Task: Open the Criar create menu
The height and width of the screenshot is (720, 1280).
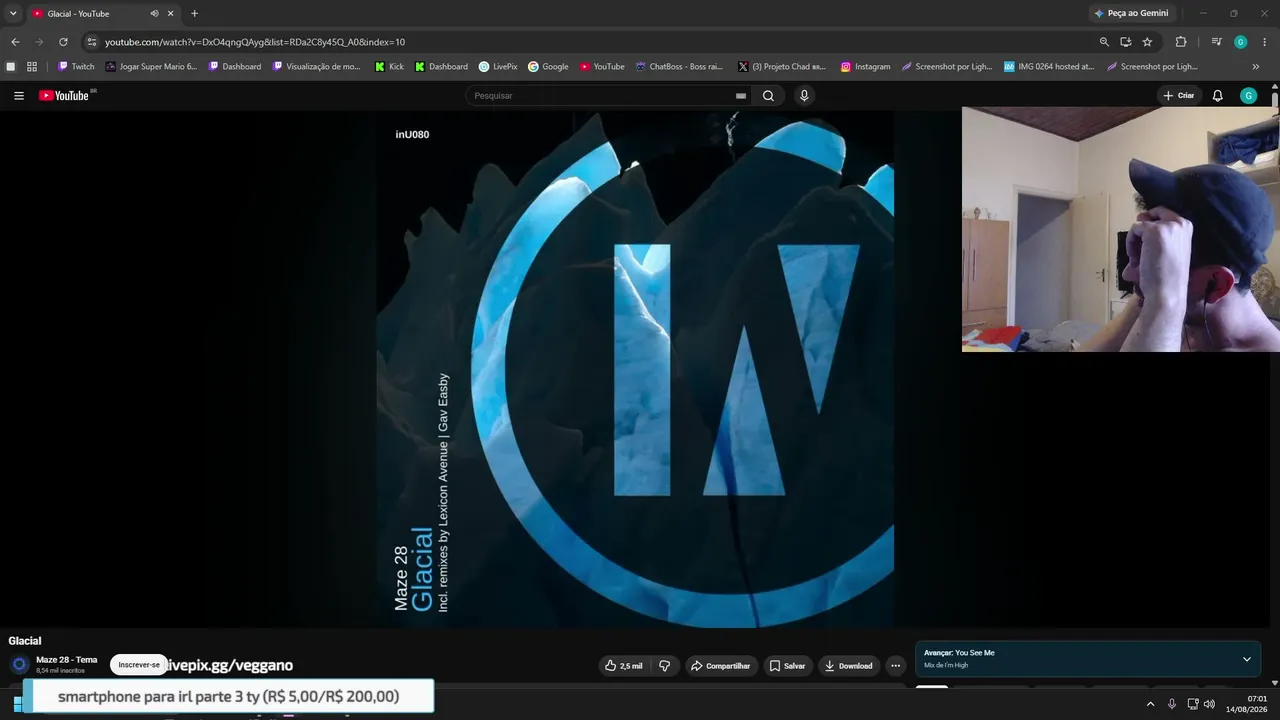Action: point(1179,96)
